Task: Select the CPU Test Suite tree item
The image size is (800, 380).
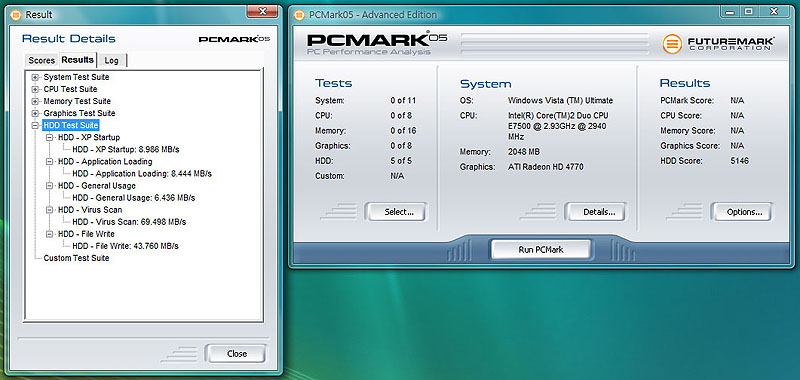Action: tap(70, 89)
